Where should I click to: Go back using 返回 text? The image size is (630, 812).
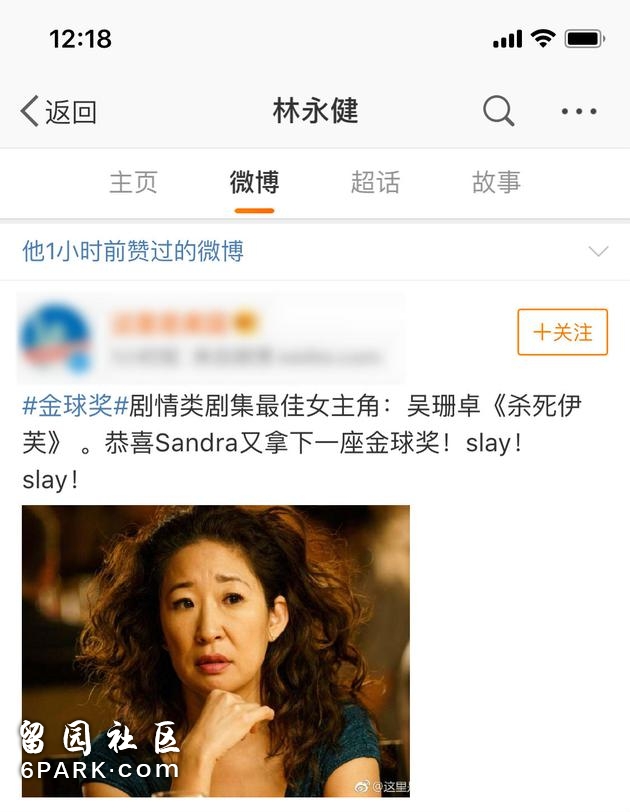(x=71, y=111)
